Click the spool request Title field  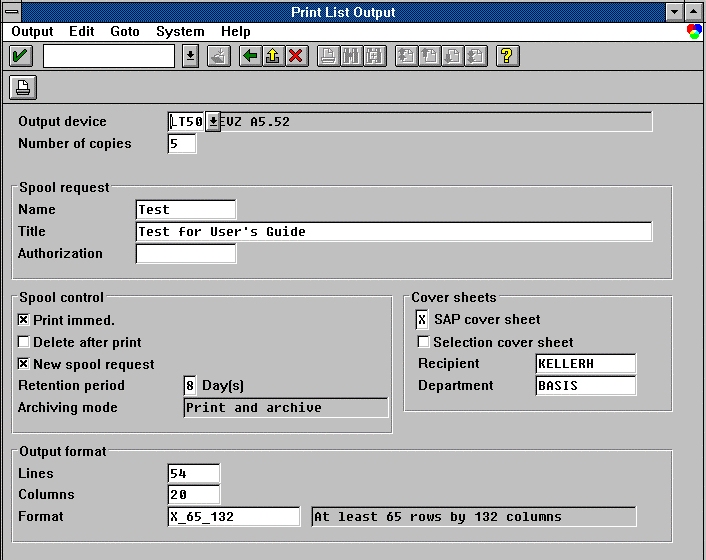tap(393, 232)
